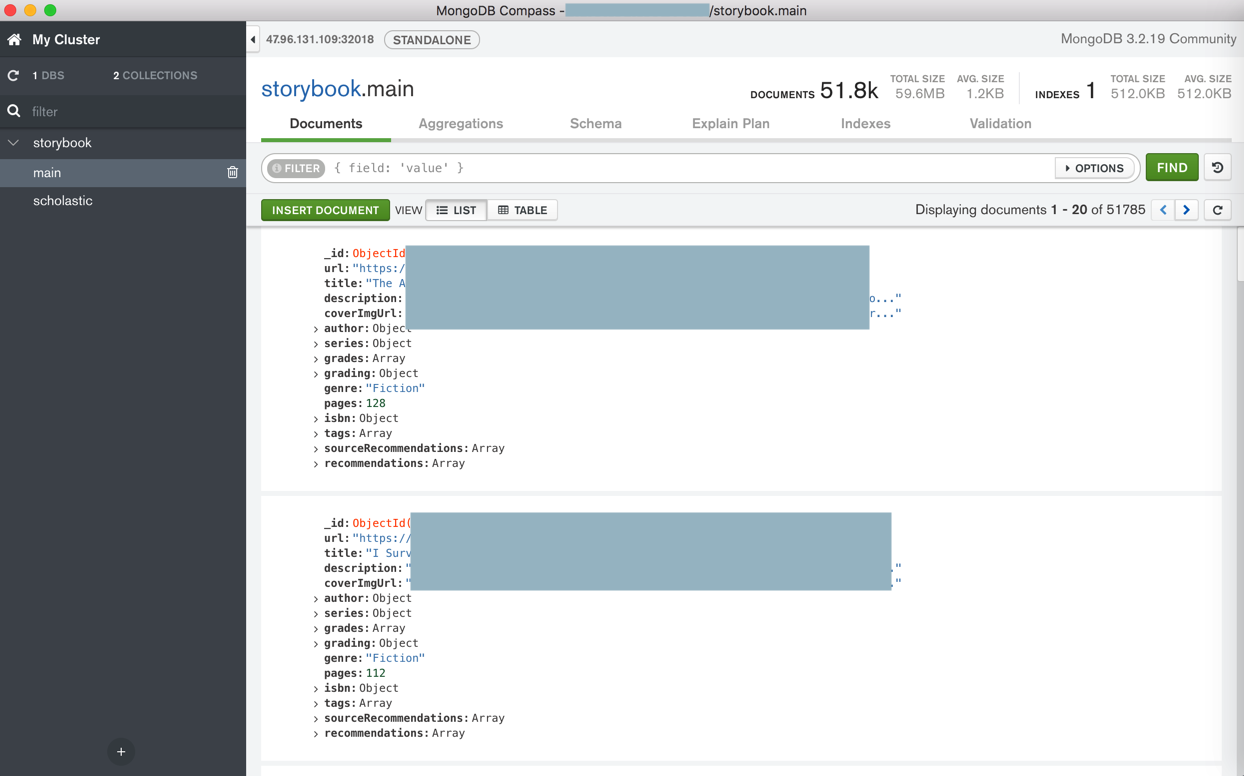Open the Documents tab
Image resolution: width=1244 pixels, height=776 pixels.
click(x=326, y=124)
